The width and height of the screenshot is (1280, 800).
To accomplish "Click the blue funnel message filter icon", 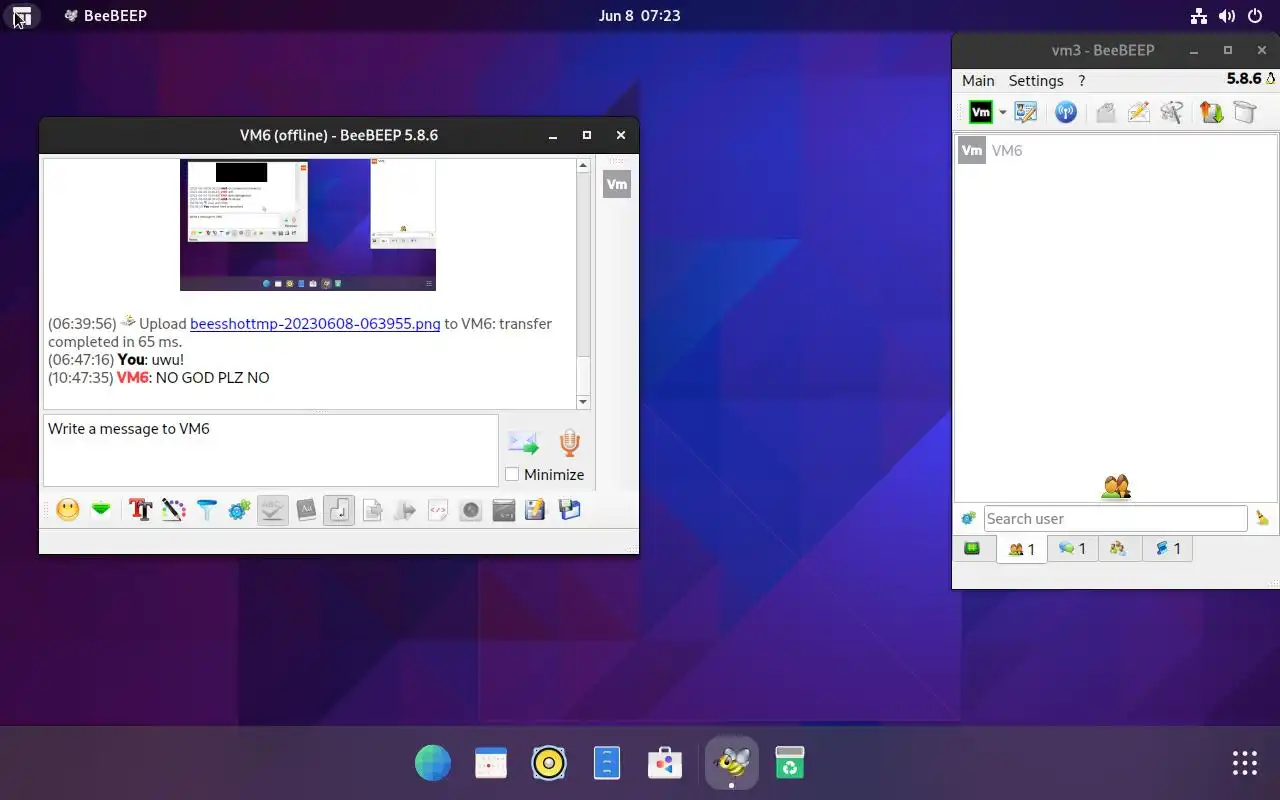I will click(x=206, y=510).
